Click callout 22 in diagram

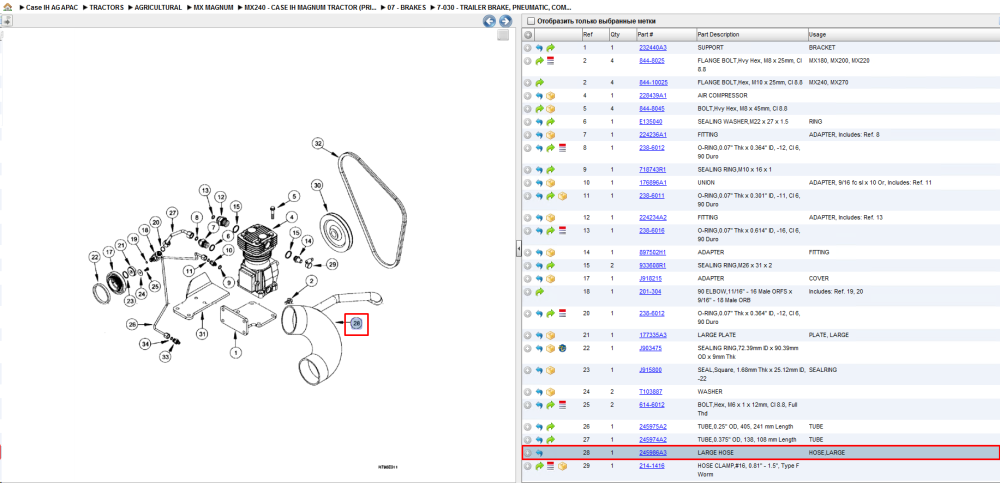[94, 257]
